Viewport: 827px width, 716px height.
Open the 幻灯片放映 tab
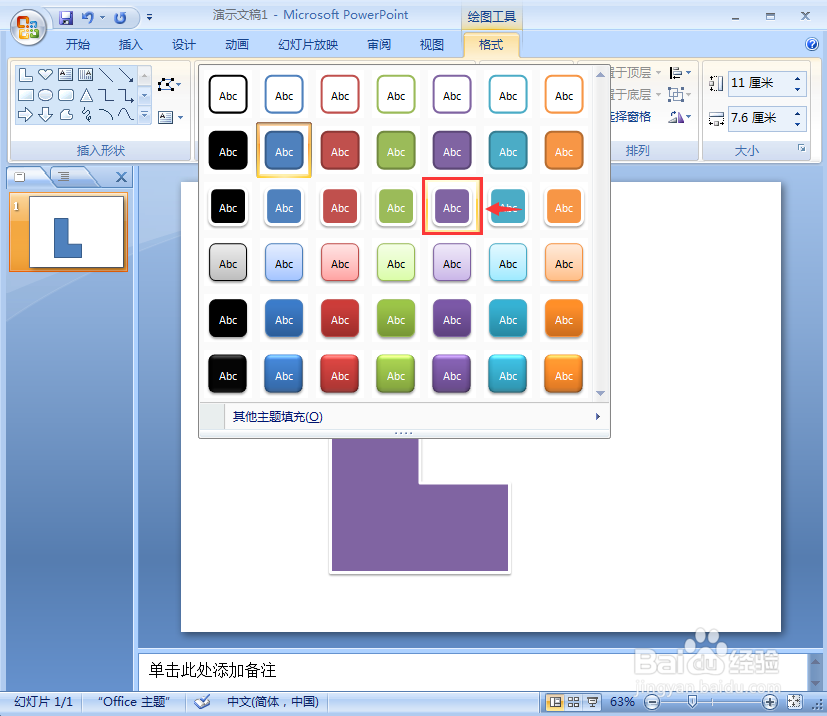[308, 45]
